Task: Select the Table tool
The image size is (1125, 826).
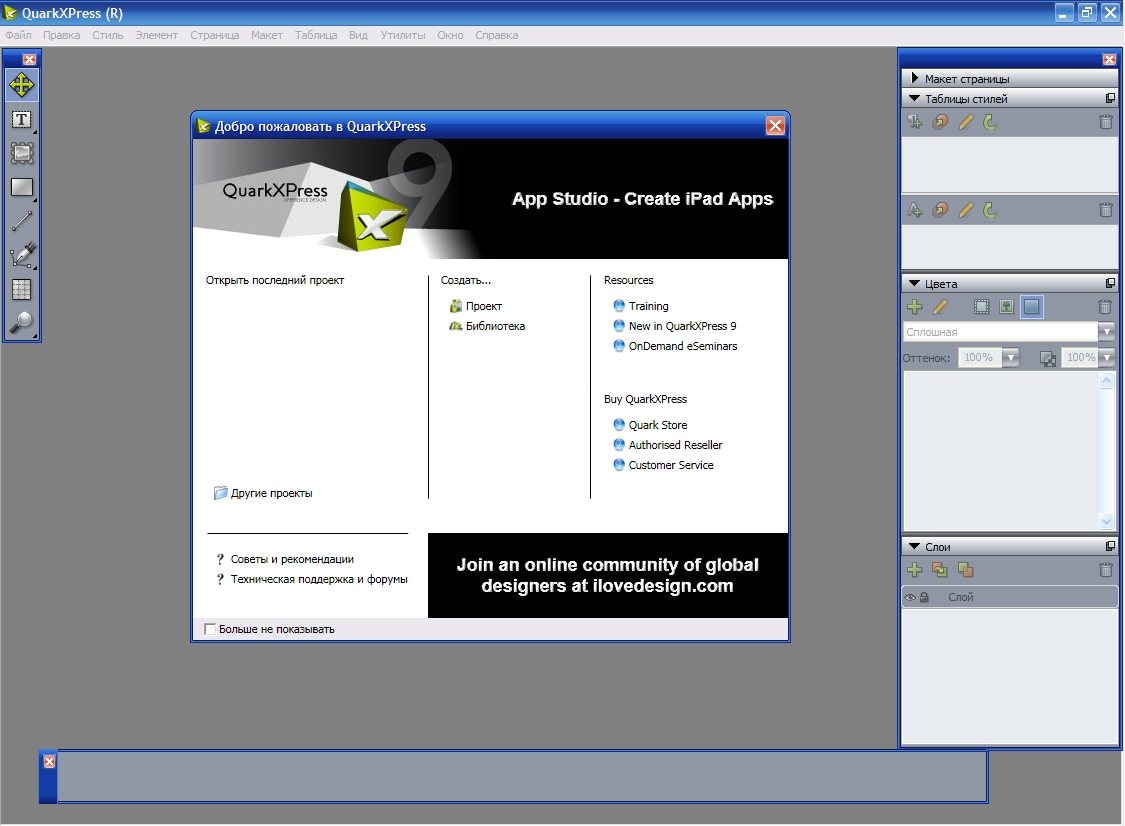Action: pyautogui.click(x=22, y=289)
